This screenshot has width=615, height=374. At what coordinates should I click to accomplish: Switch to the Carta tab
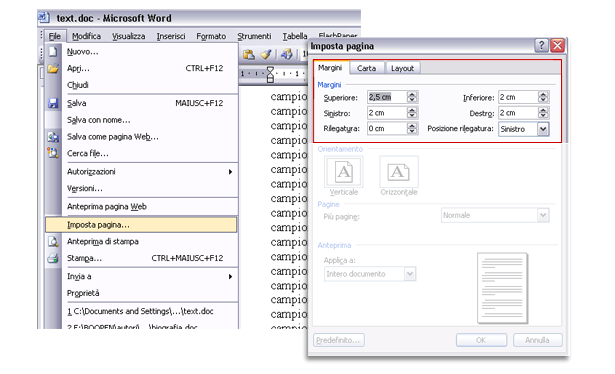click(x=366, y=68)
